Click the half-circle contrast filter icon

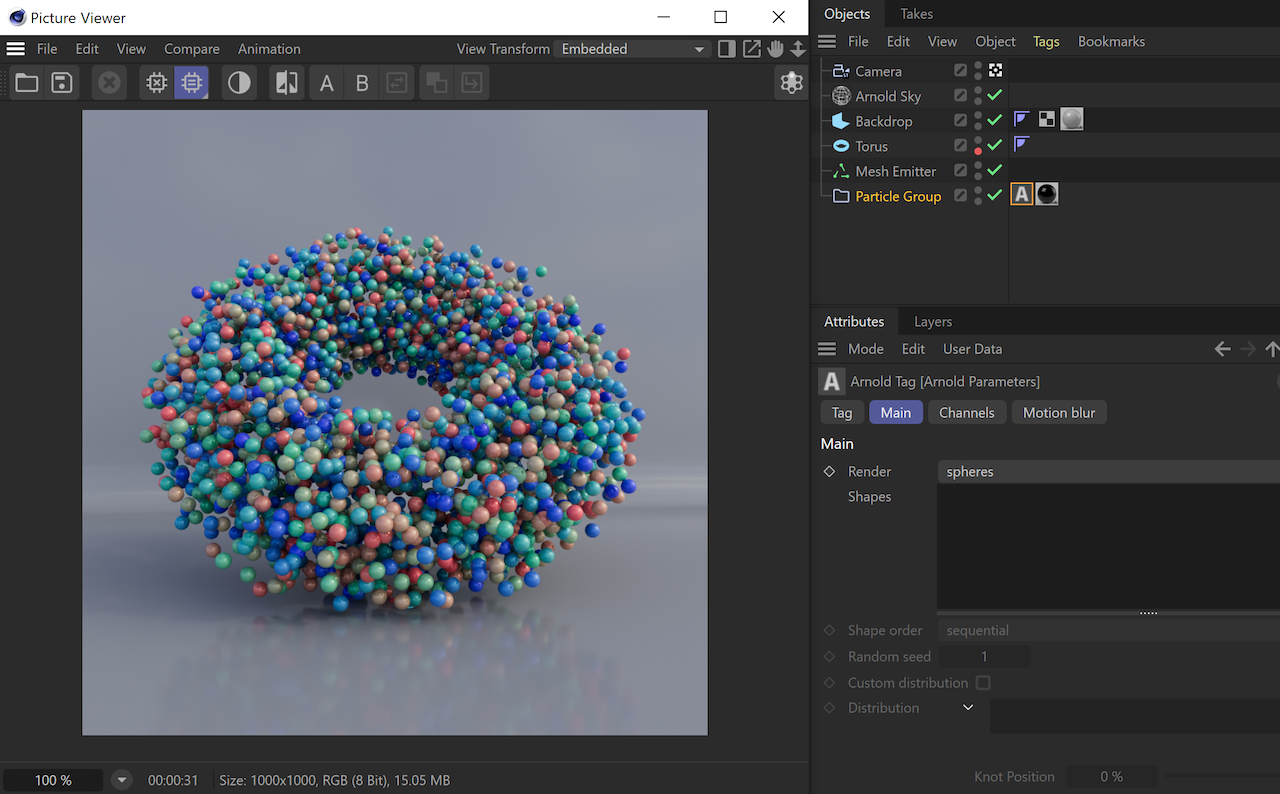(239, 83)
